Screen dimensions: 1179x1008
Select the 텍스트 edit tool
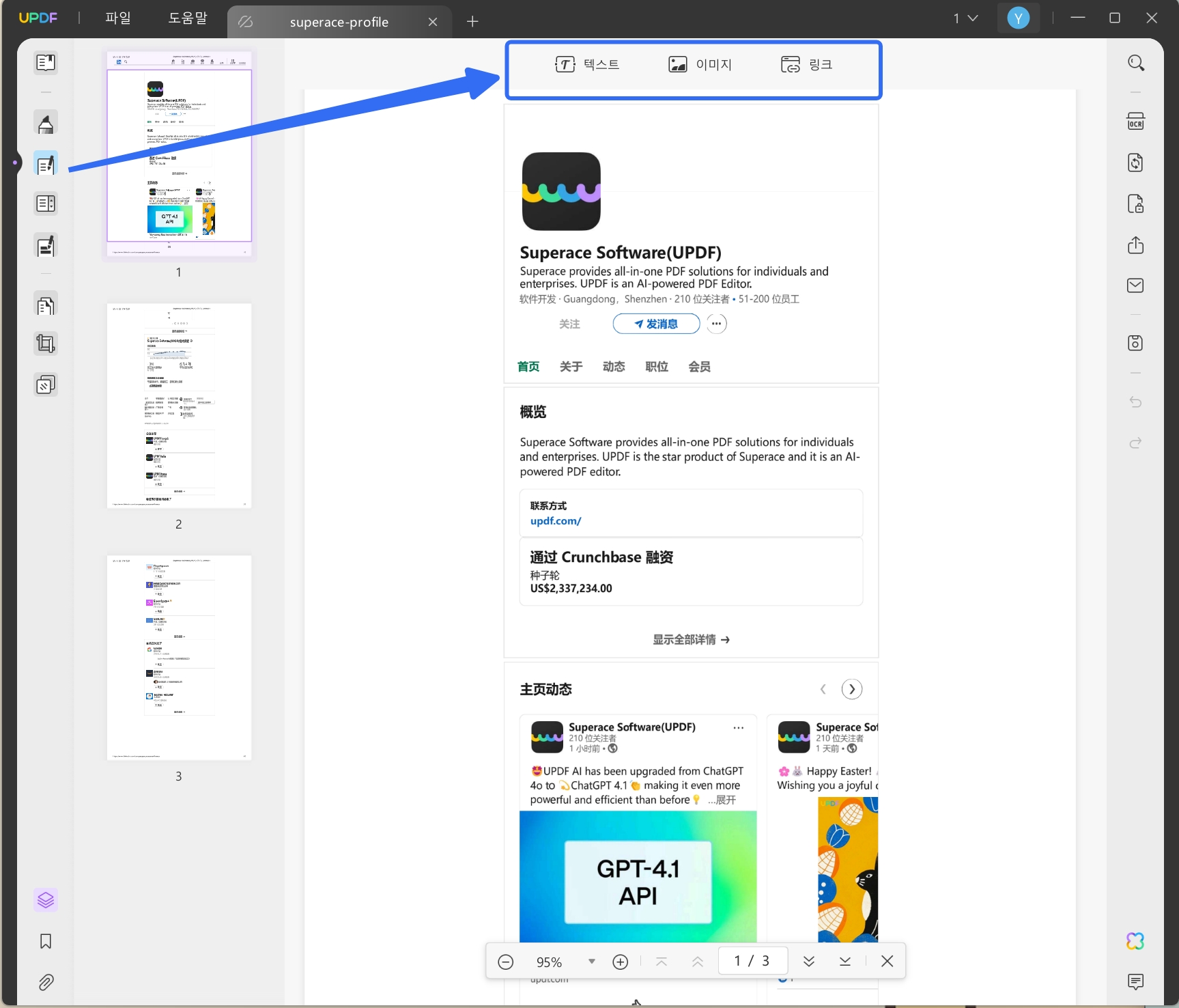tap(587, 65)
